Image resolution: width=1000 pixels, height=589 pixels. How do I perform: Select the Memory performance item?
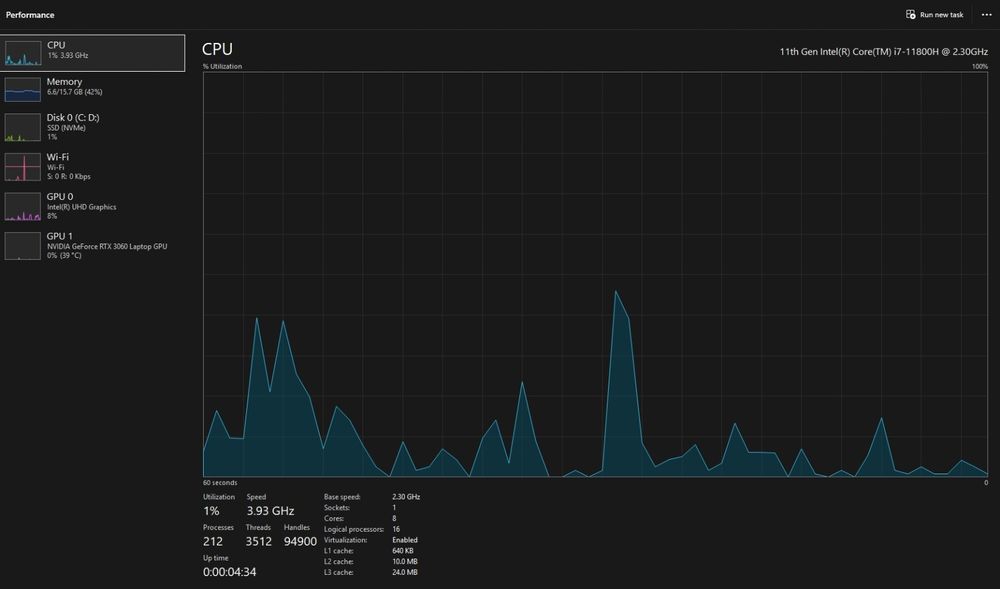tap(92, 89)
